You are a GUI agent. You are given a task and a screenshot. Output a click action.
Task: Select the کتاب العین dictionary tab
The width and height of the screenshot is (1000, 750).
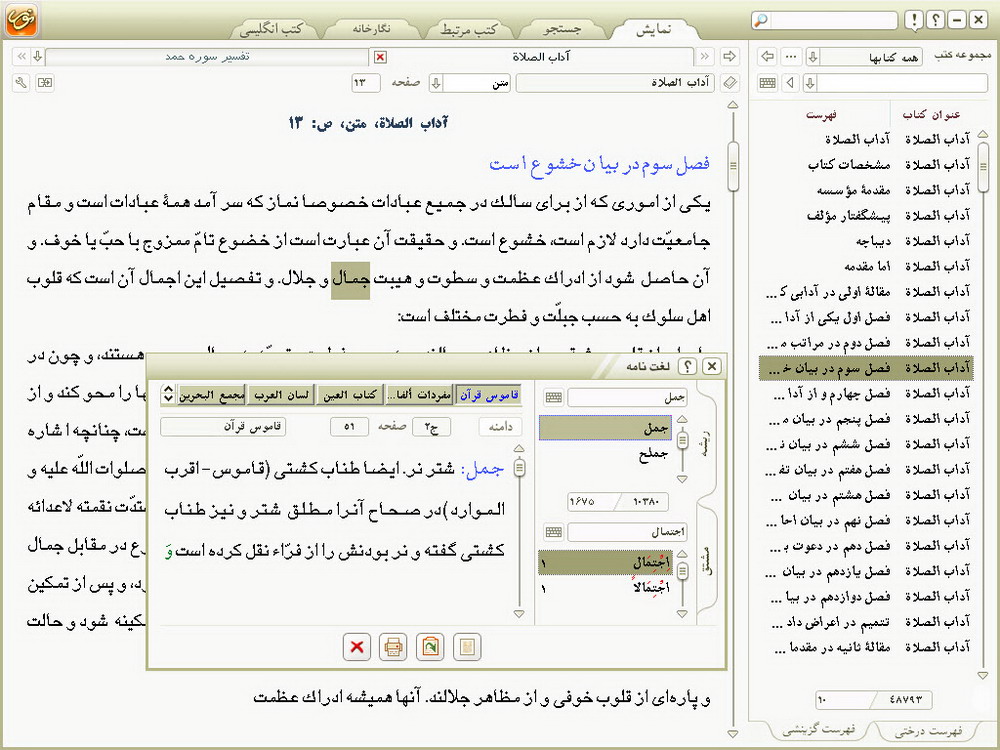point(349,395)
